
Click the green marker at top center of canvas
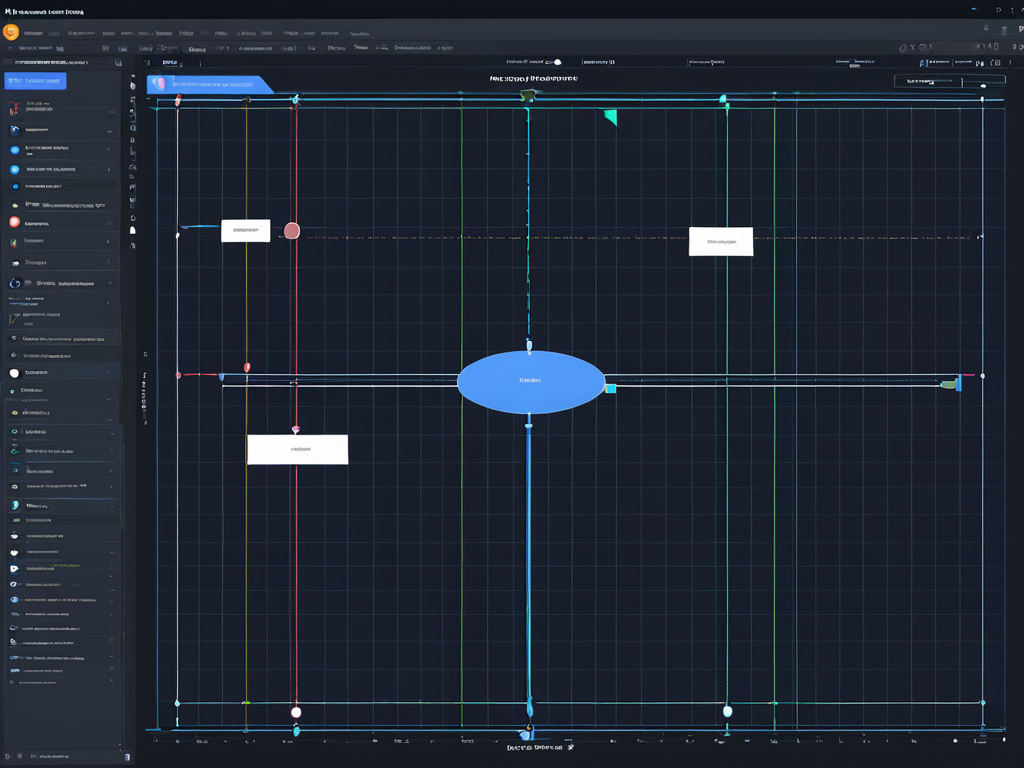click(x=527, y=96)
